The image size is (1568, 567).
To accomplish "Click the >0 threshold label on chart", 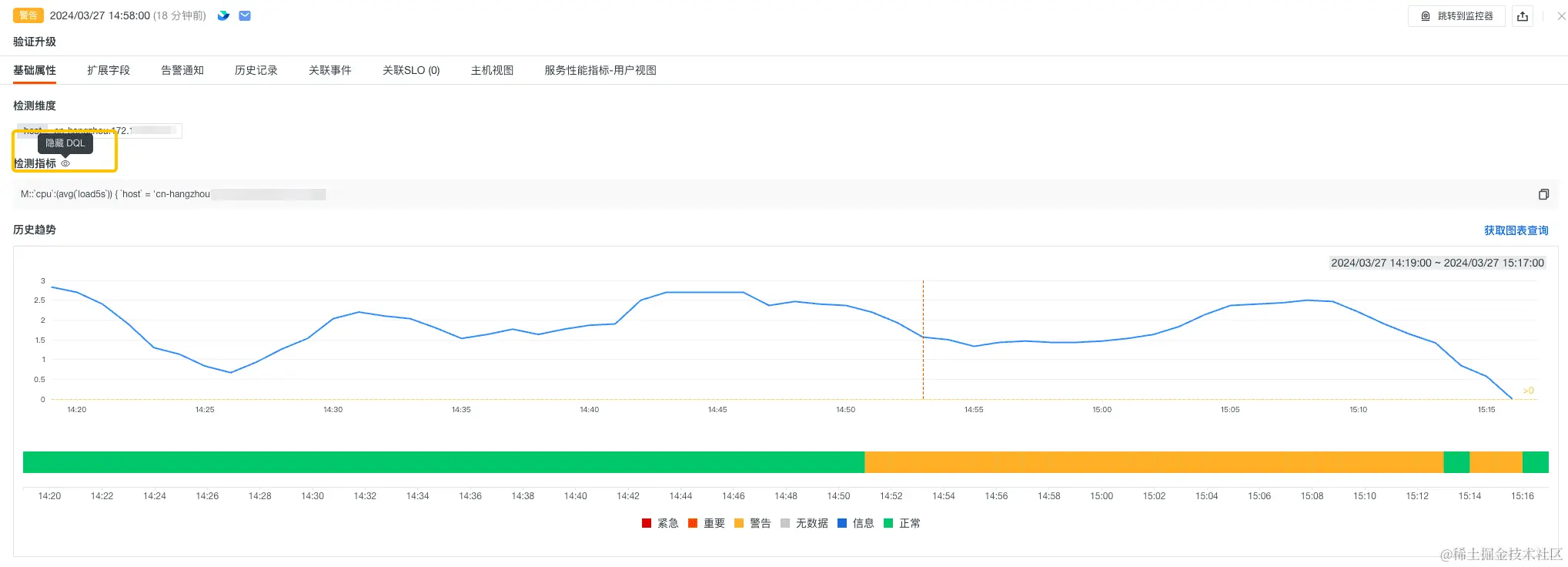I will (1528, 391).
